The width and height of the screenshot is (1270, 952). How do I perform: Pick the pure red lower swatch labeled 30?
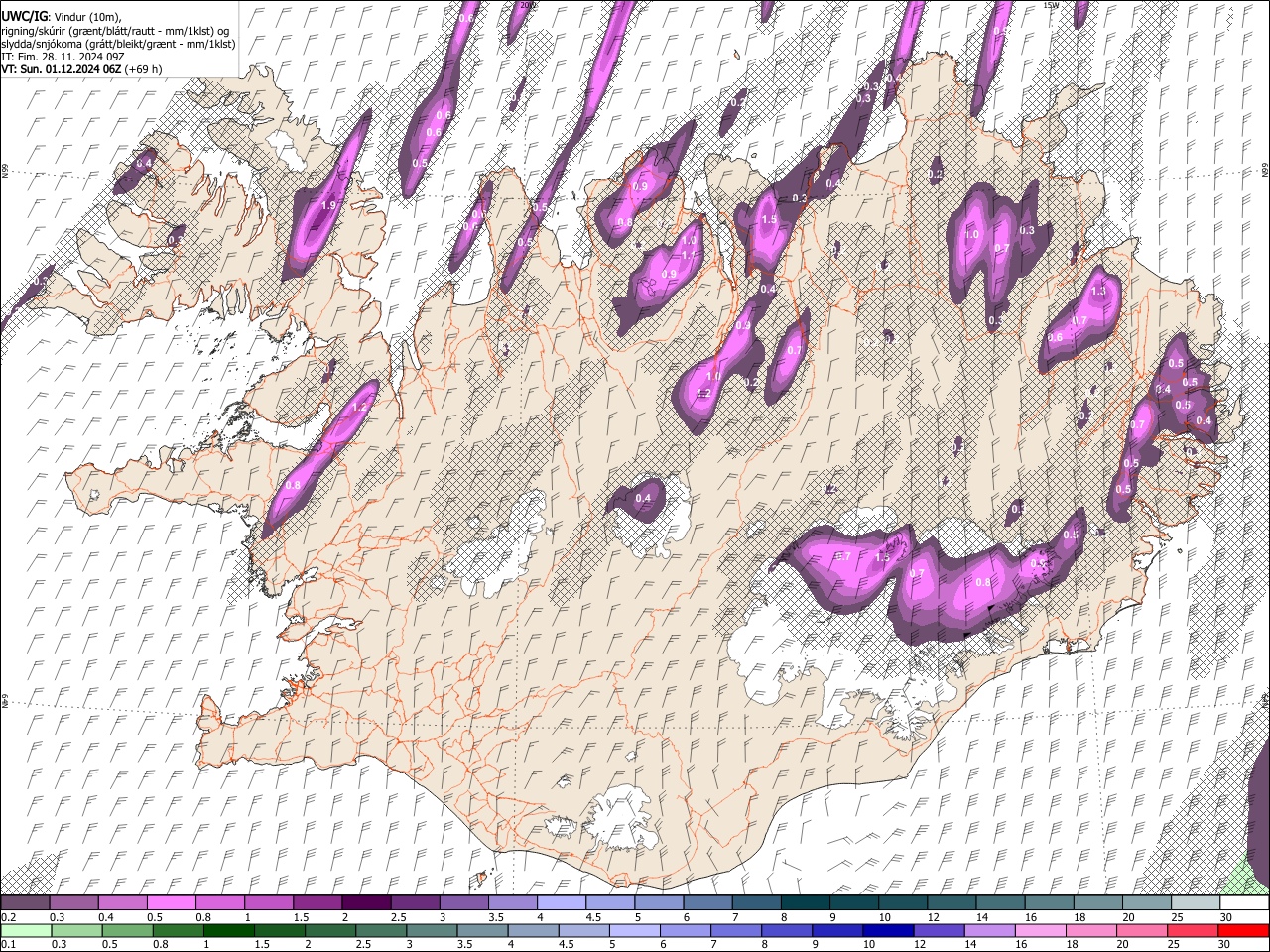pyautogui.click(x=1244, y=930)
